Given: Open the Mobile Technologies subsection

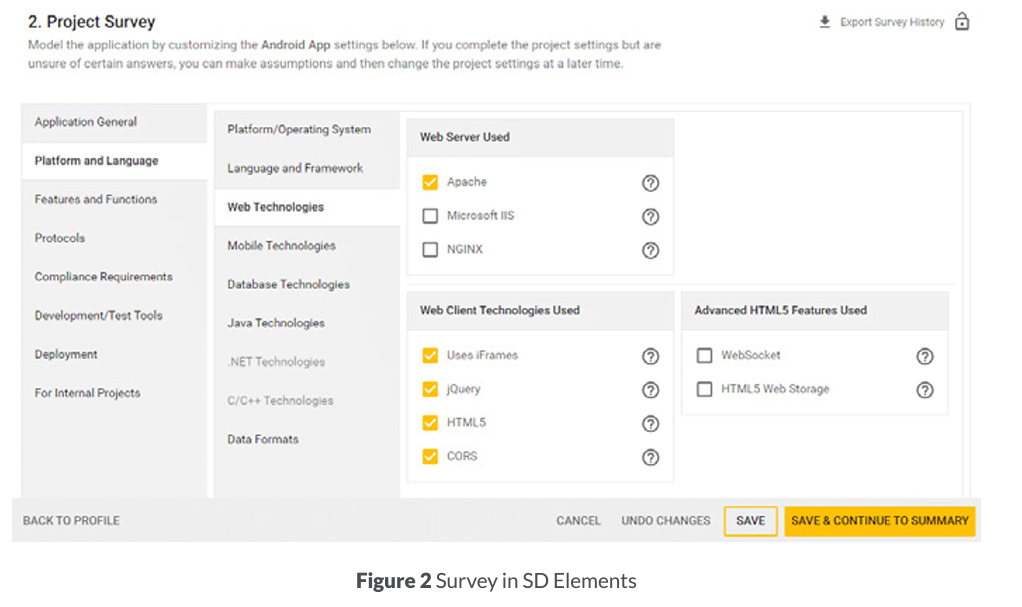Looking at the screenshot, I should coord(307,246).
